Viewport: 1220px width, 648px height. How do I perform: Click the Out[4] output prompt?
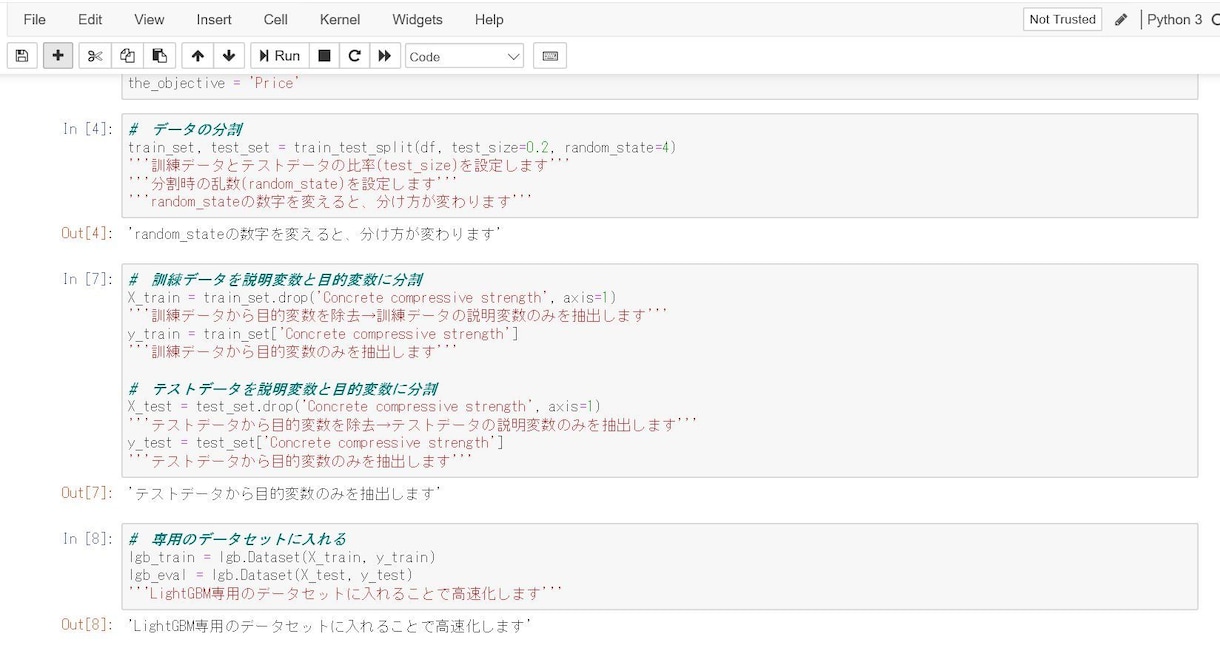tap(88, 233)
